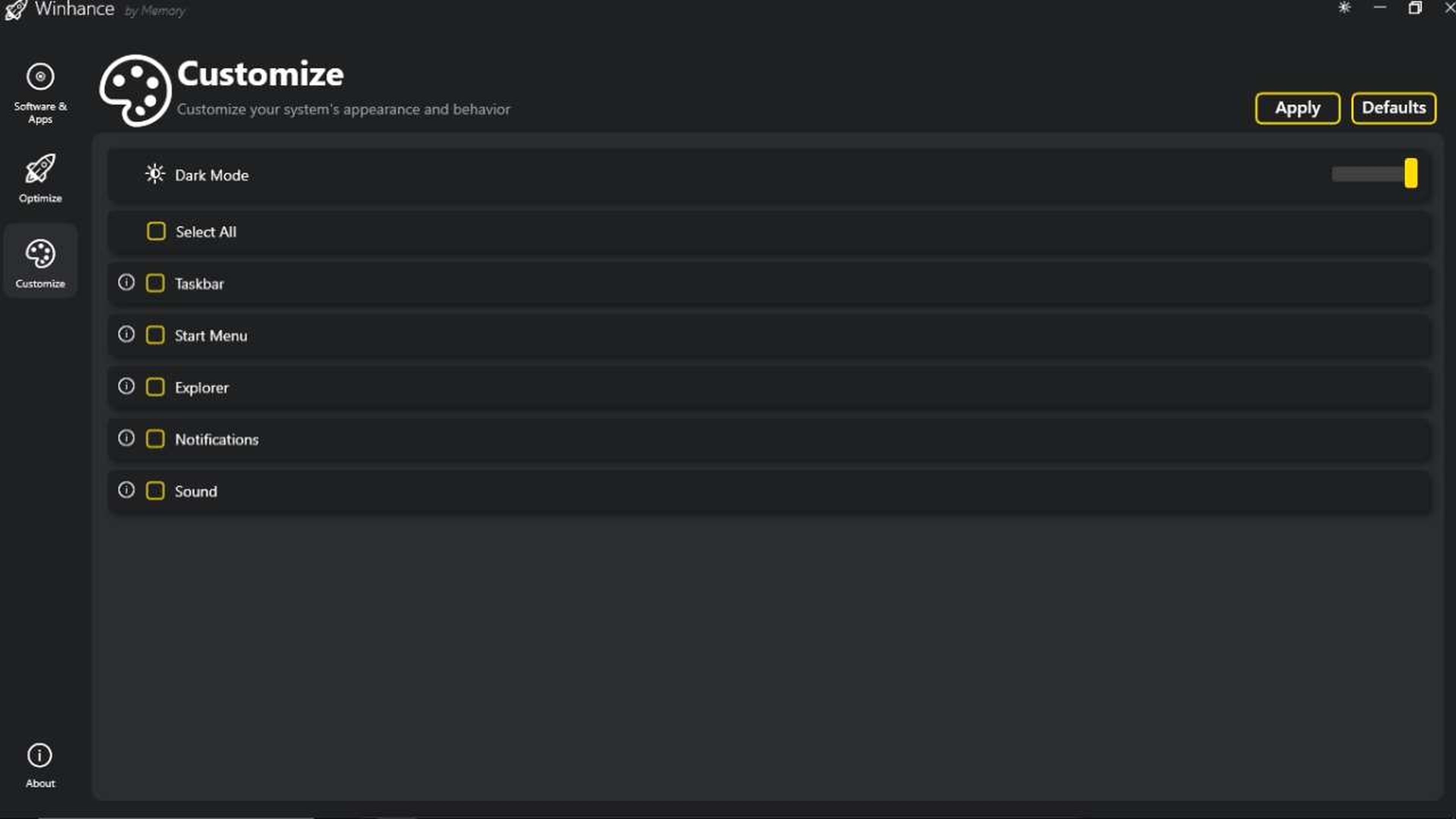Select the Customize palette icon

(x=40, y=255)
